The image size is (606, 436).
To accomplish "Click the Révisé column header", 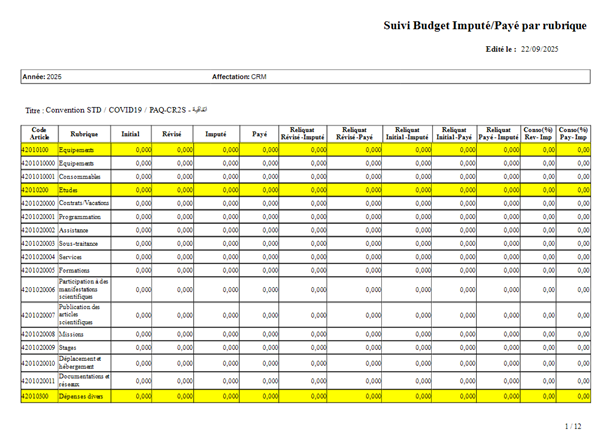I will pos(172,134).
